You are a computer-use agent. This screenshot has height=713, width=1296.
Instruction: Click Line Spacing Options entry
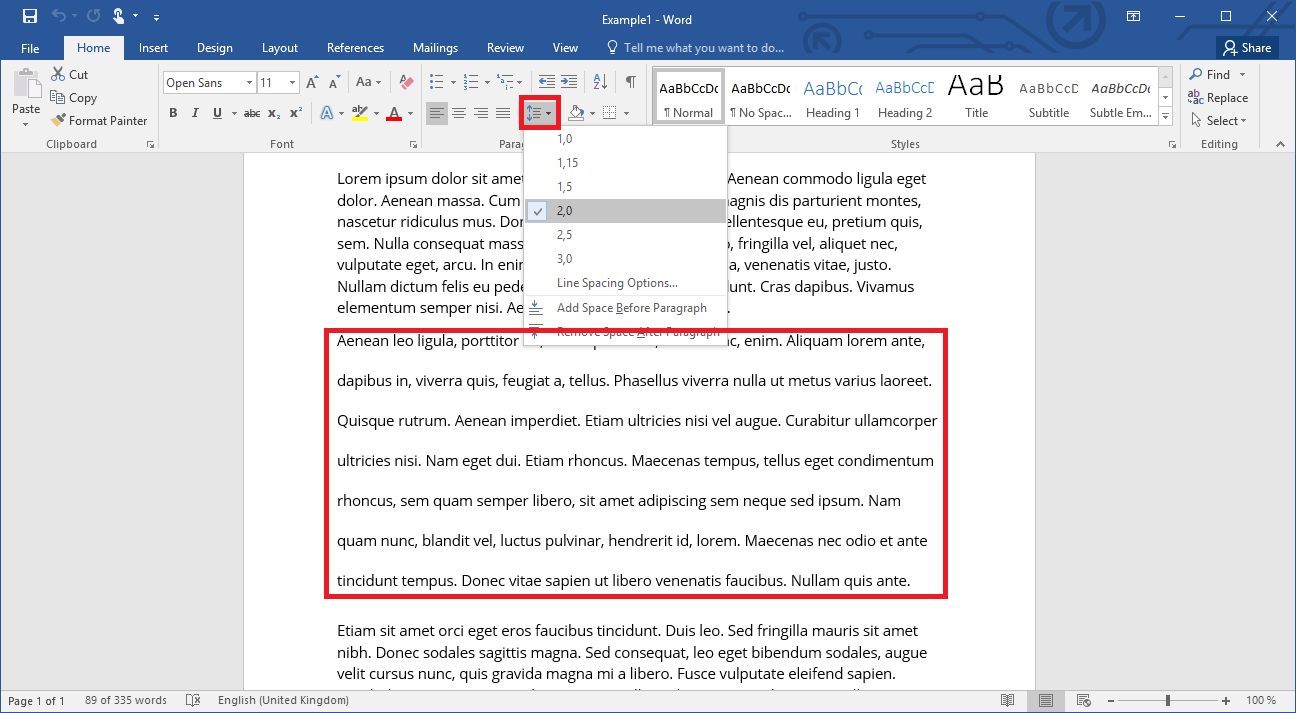pyautogui.click(x=602, y=283)
